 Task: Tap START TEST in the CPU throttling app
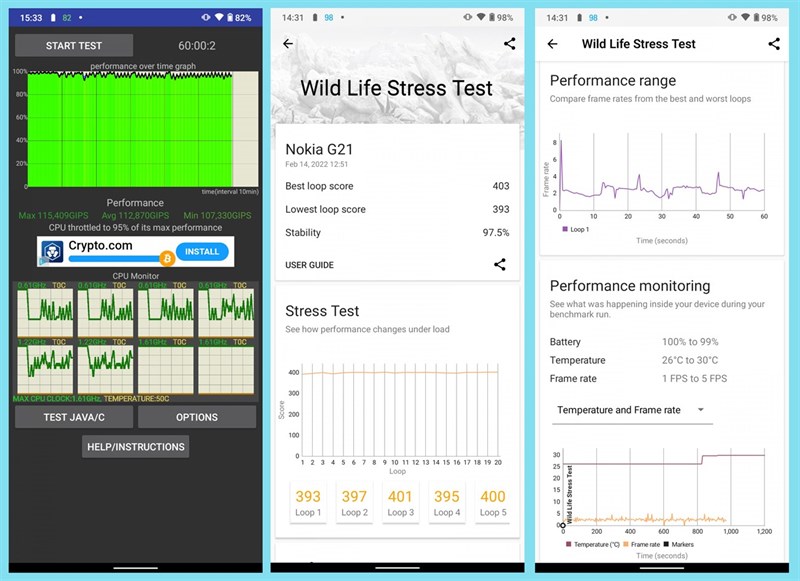tap(74, 45)
